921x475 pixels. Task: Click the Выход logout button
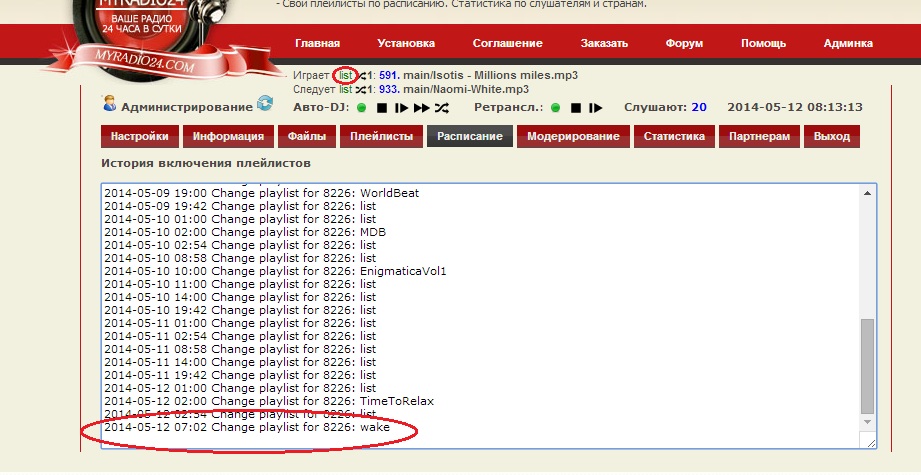[832, 136]
